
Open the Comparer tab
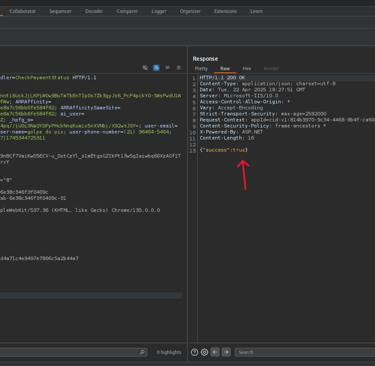pyautogui.click(x=127, y=11)
